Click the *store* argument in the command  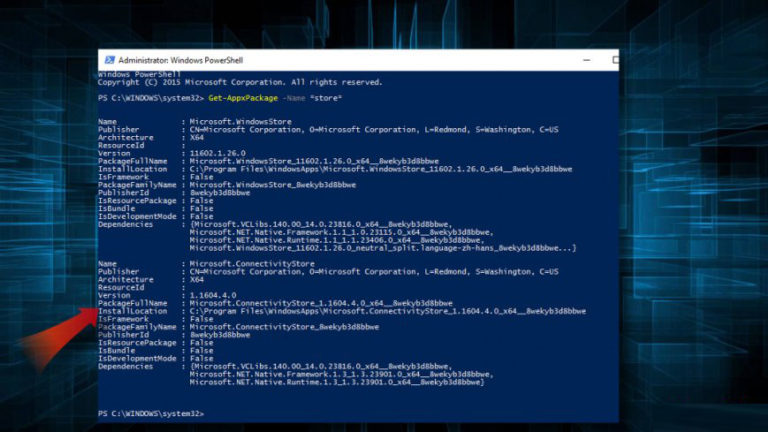coord(327,98)
